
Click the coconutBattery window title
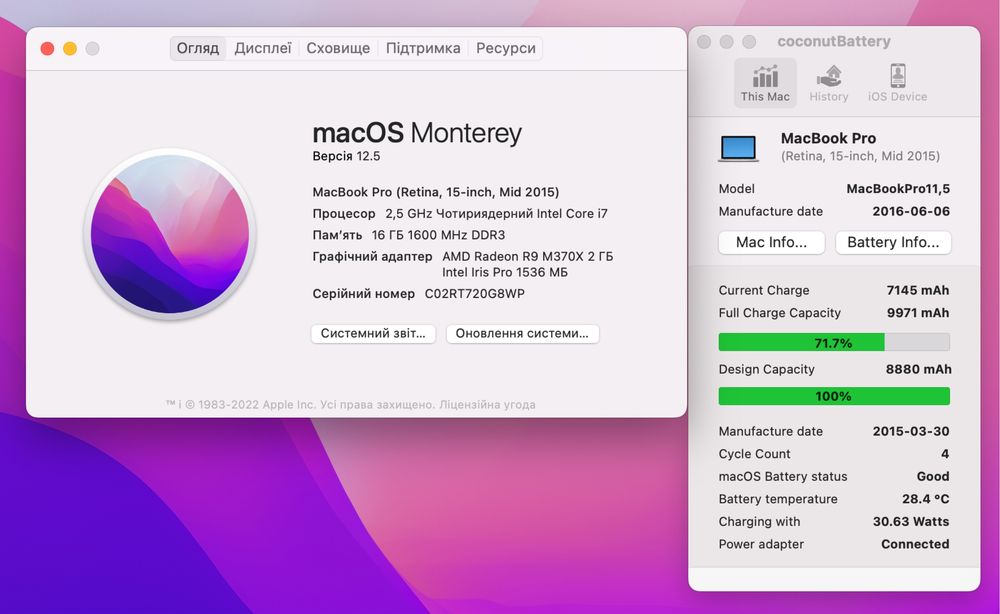[834, 41]
